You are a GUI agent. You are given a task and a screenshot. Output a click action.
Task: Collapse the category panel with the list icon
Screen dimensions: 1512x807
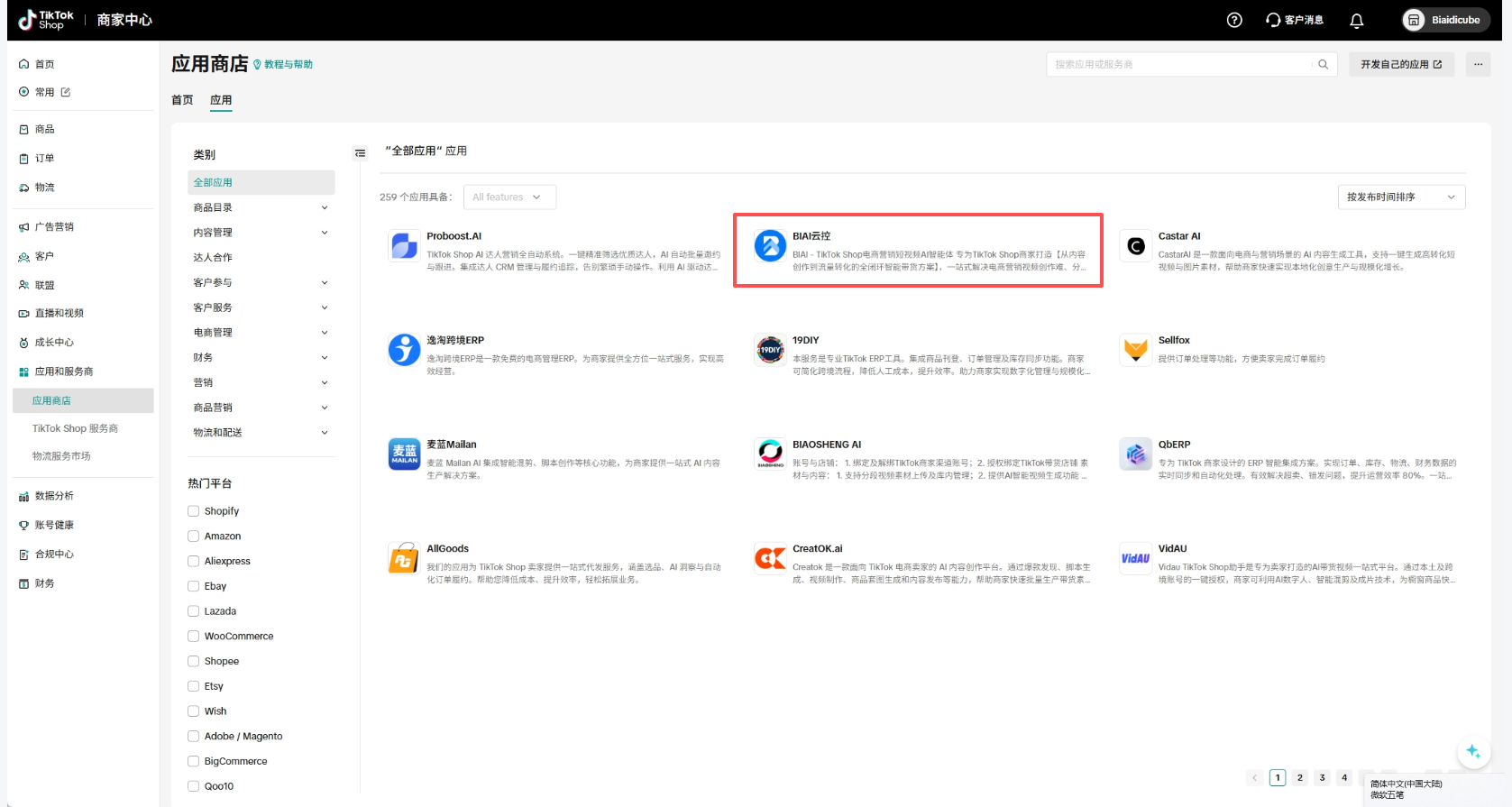tap(361, 153)
